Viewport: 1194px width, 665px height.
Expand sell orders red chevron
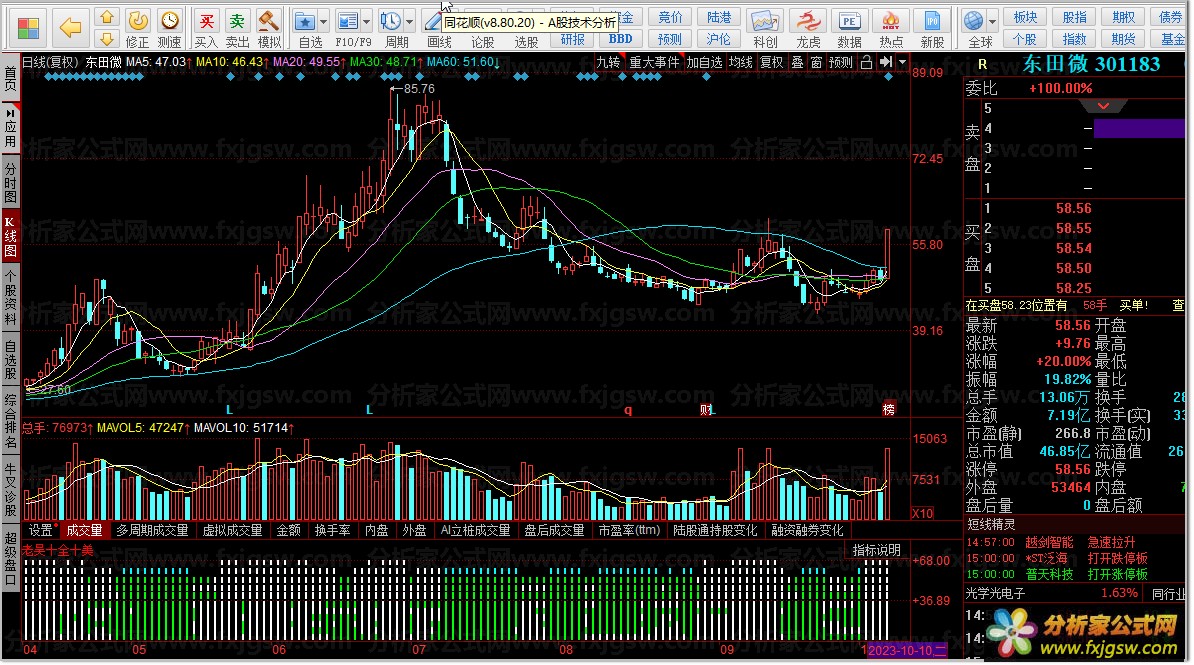pyautogui.click(x=1103, y=106)
